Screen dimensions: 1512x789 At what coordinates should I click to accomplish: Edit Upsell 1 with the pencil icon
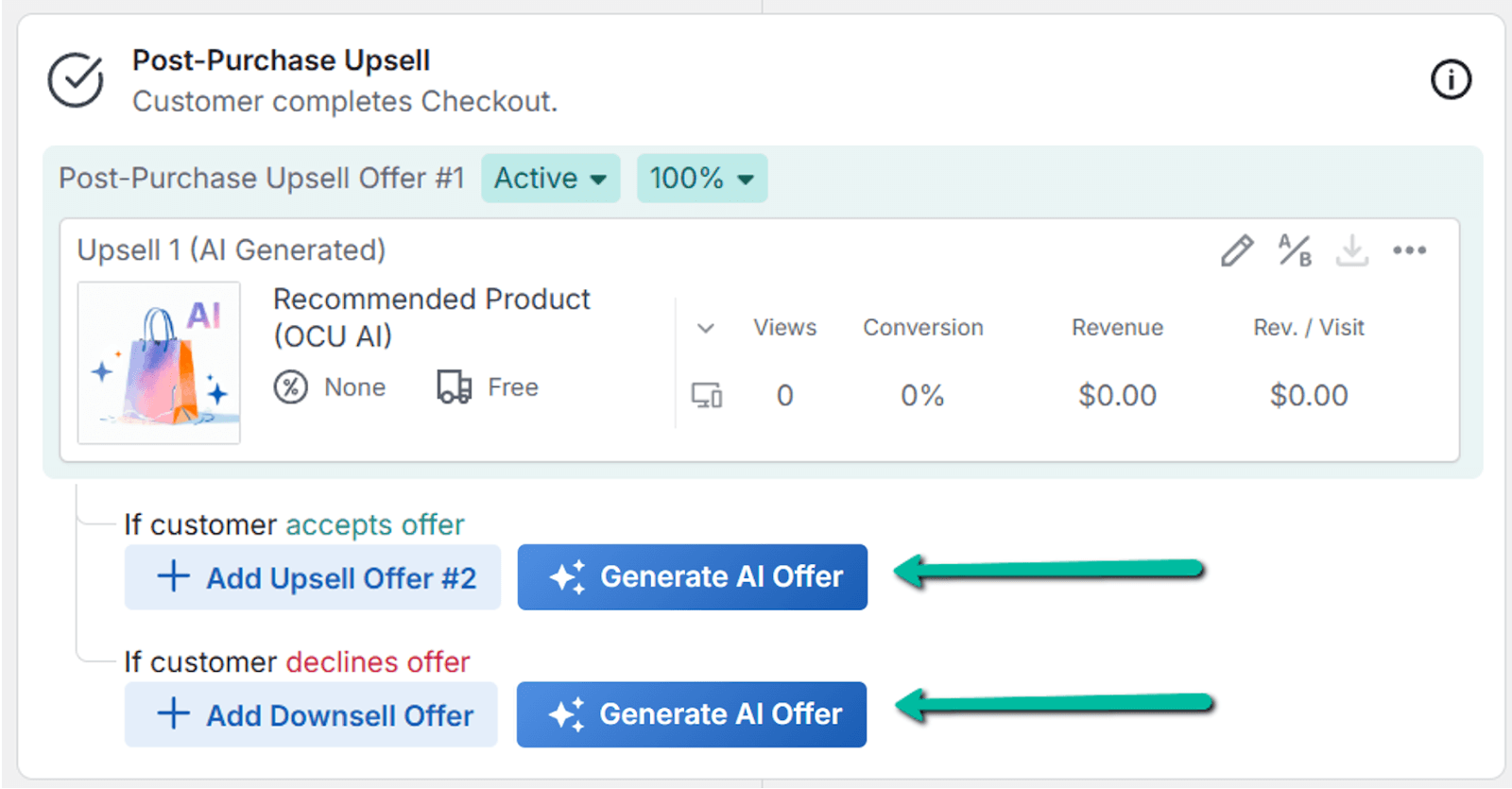click(x=1237, y=250)
